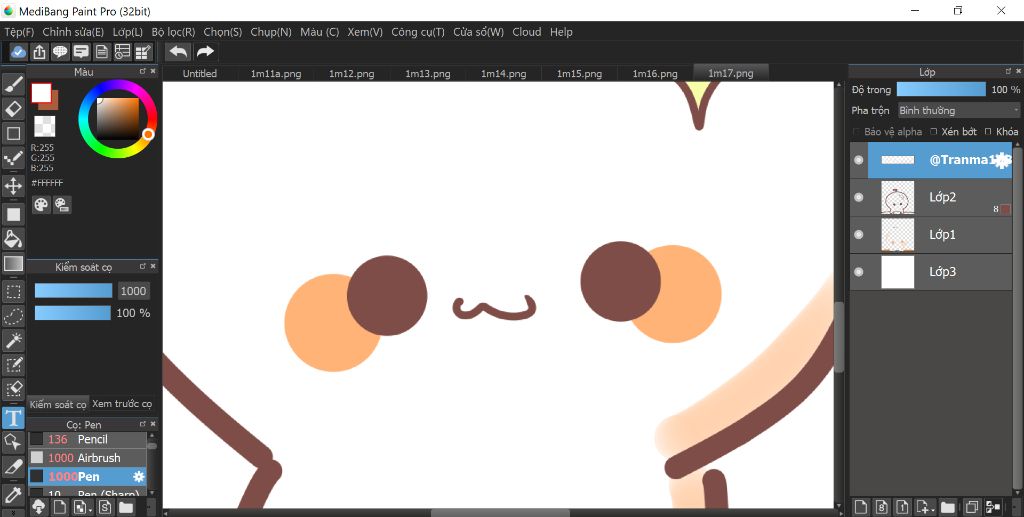Select the Text tool
Screen dimensions: 1024x517
pos(13,418)
